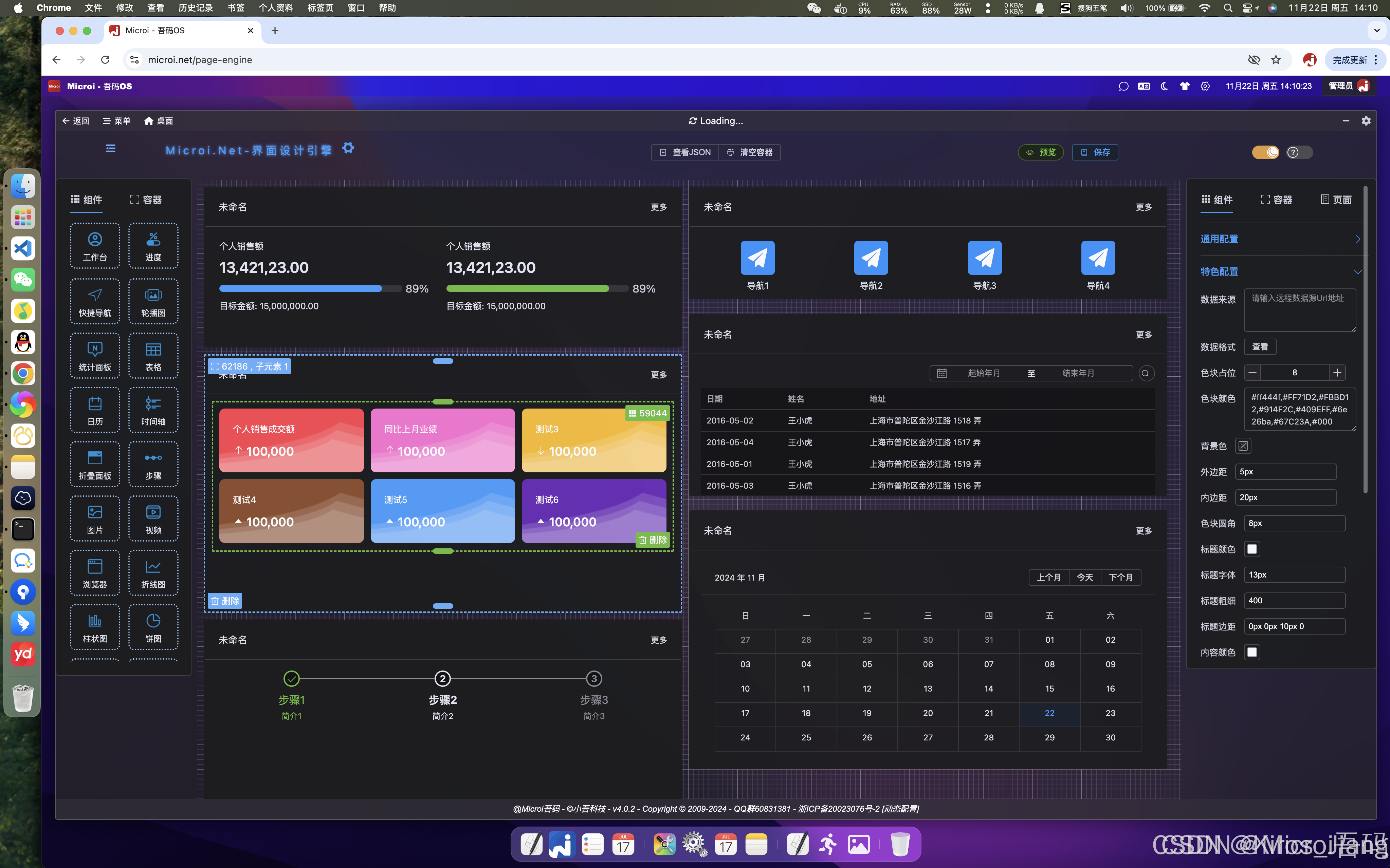
Task: Switch theme with the moon icon
Action: tap(1164, 86)
